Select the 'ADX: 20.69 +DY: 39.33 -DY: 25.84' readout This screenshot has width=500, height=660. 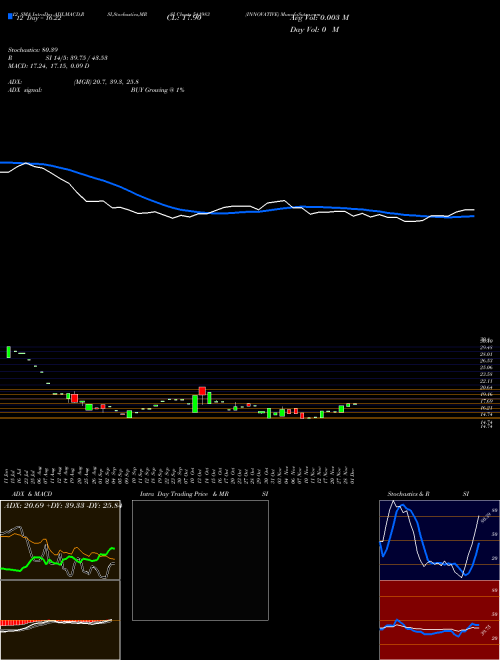pyautogui.click(x=62, y=505)
